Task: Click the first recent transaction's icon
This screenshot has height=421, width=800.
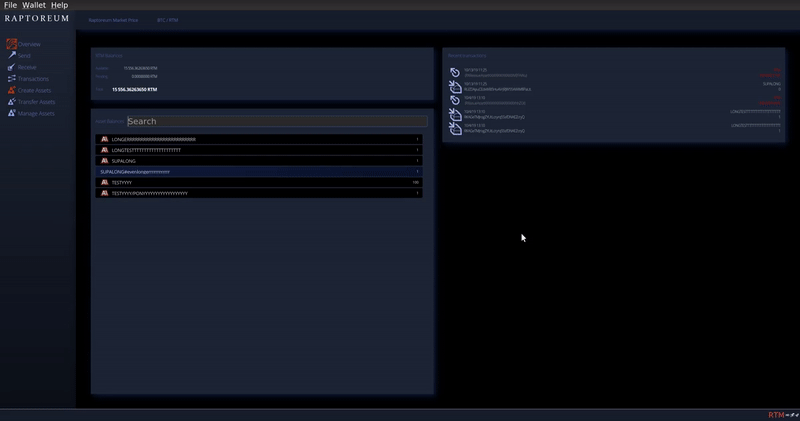Action: click(455, 72)
